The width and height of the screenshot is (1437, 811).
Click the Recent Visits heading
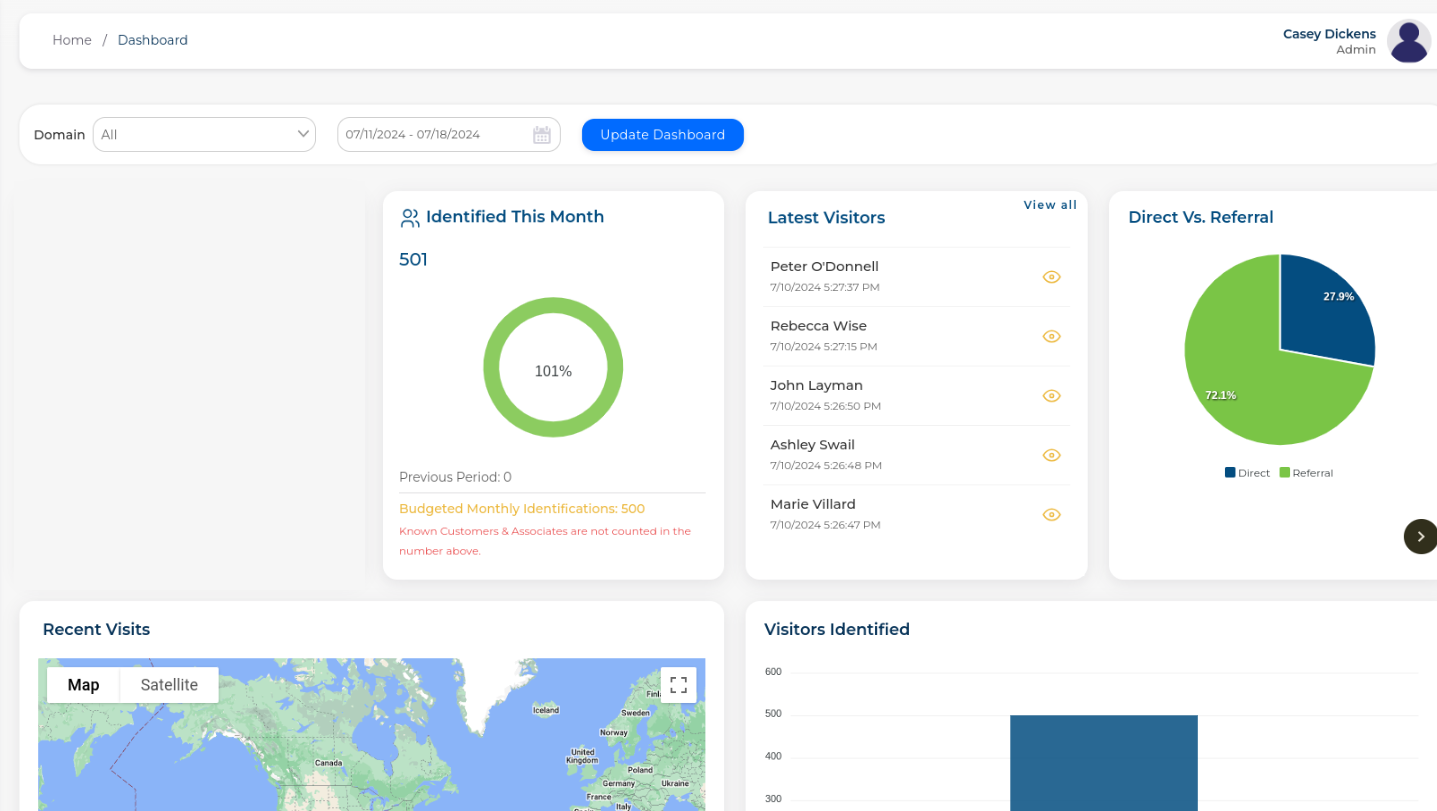(96, 630)
